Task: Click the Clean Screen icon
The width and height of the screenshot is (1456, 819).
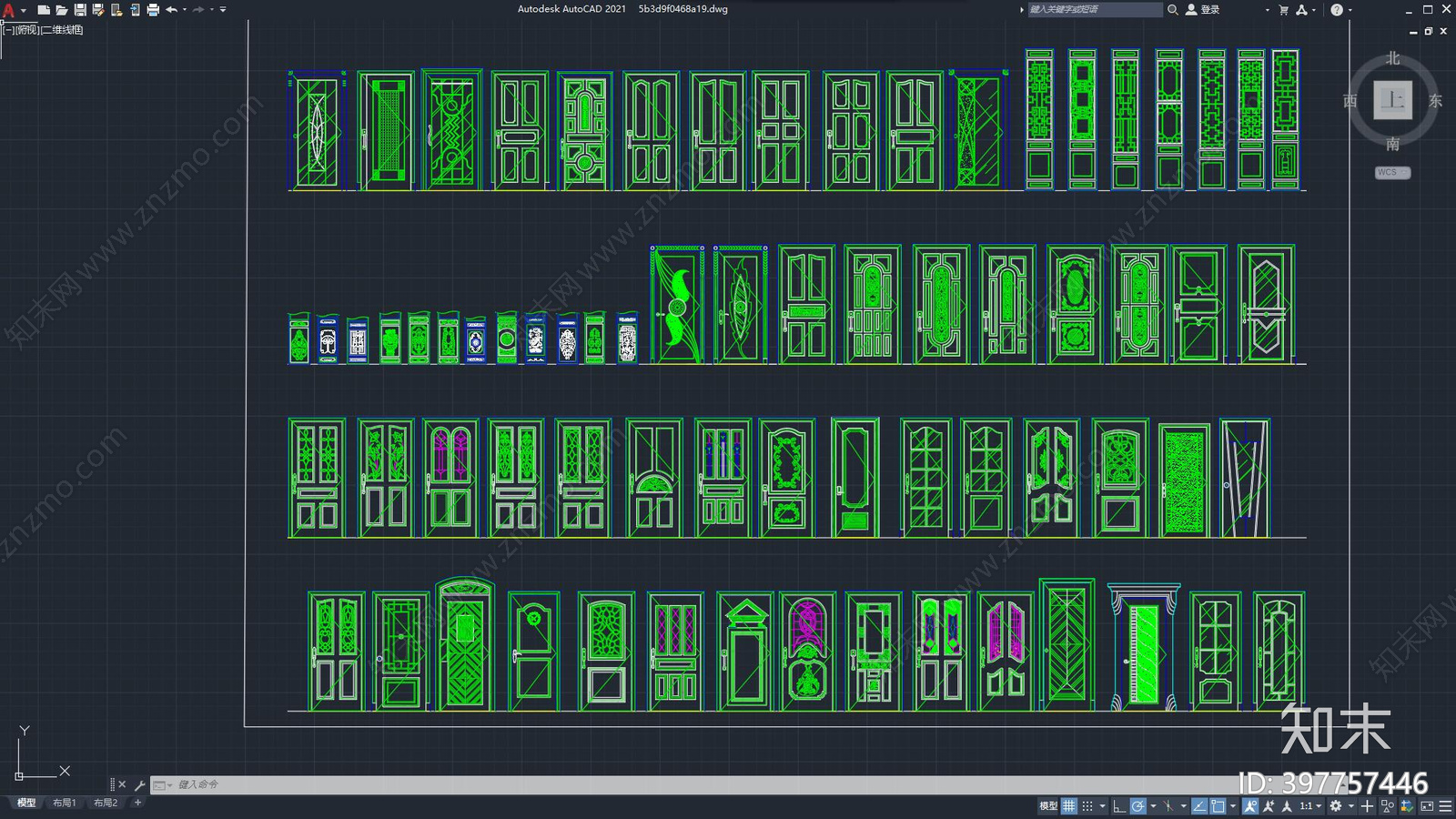Action: point(1427,806)
